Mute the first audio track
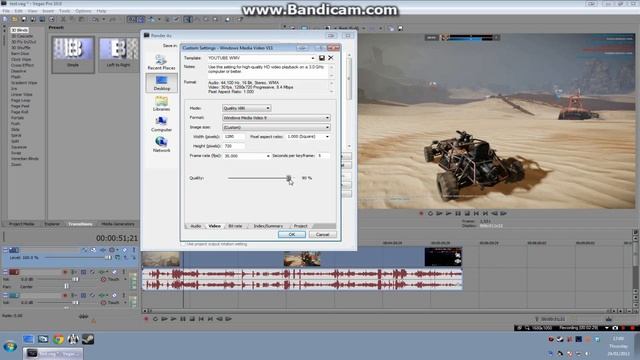The image size is (640, 360). click(x=114, y=272)
